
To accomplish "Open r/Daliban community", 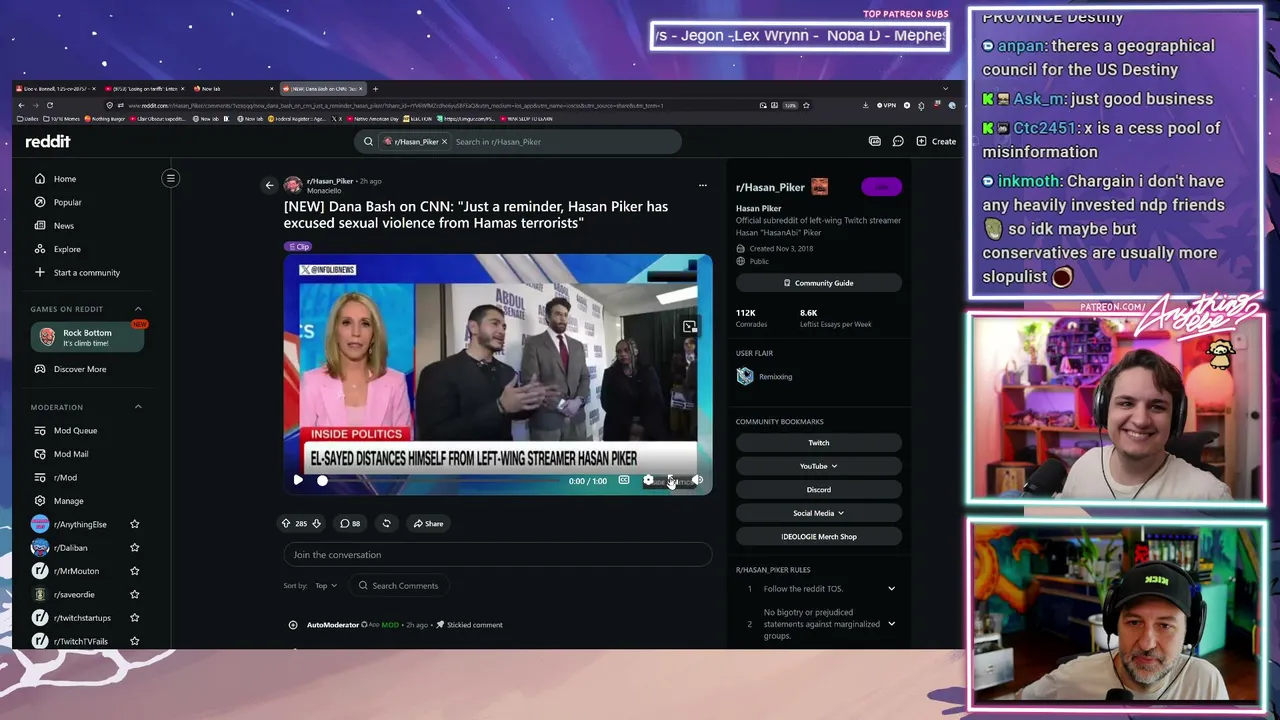I will (70, 548).
